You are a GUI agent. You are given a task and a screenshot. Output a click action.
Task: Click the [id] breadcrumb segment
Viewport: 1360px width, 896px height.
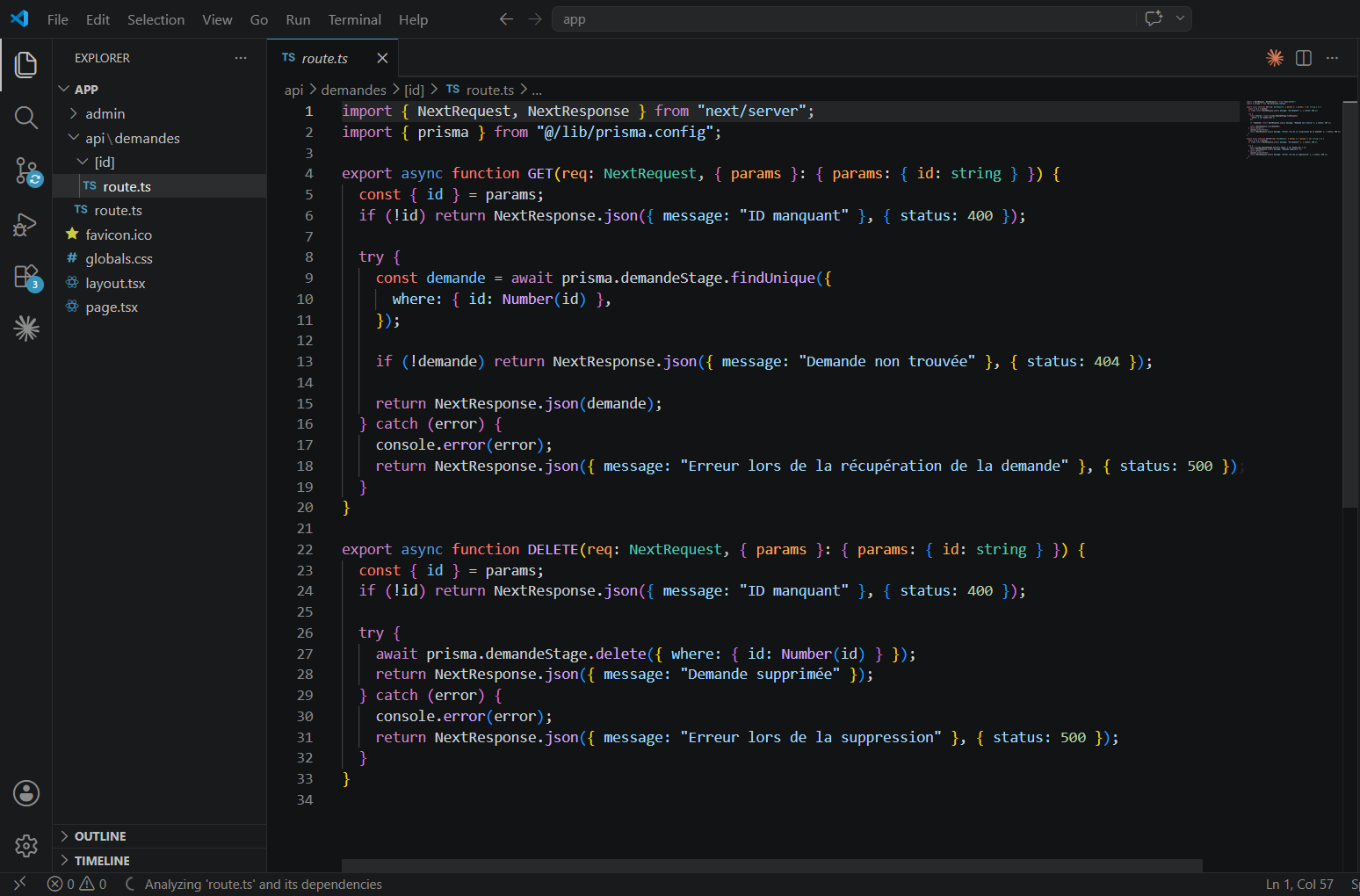point(414,90)
